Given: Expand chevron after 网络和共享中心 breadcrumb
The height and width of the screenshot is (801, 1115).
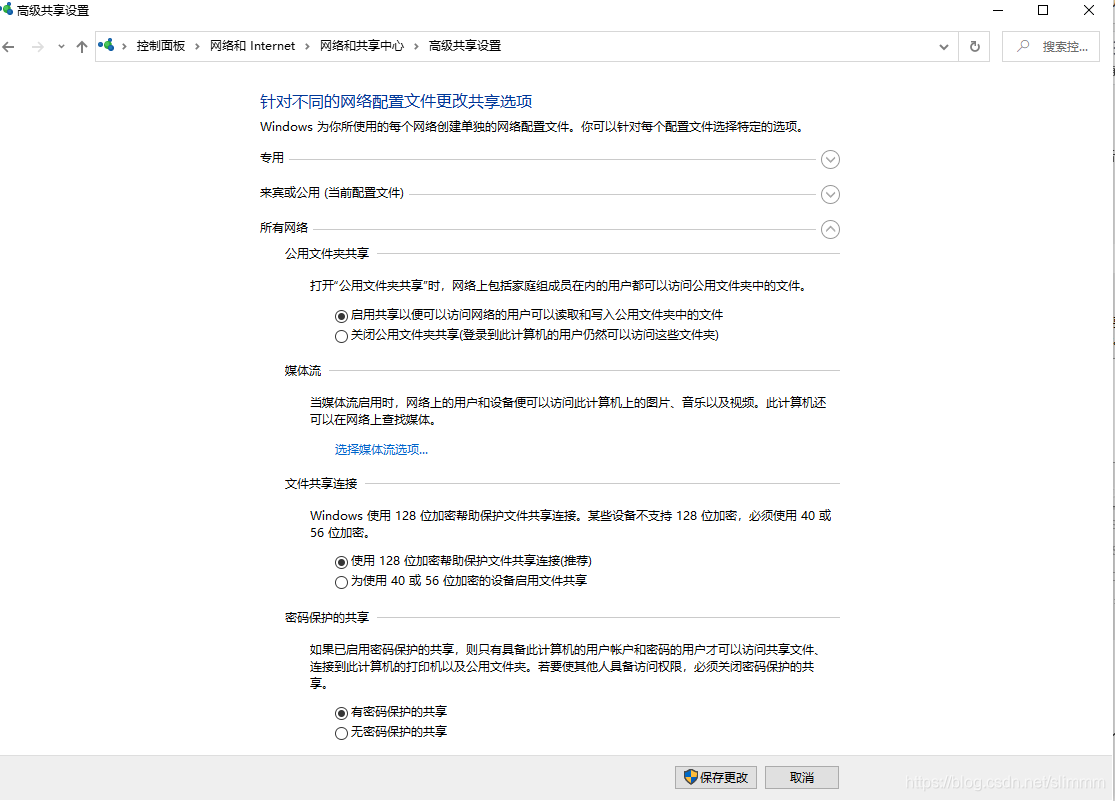Looking at the screenshot, I should coord(416,47).
